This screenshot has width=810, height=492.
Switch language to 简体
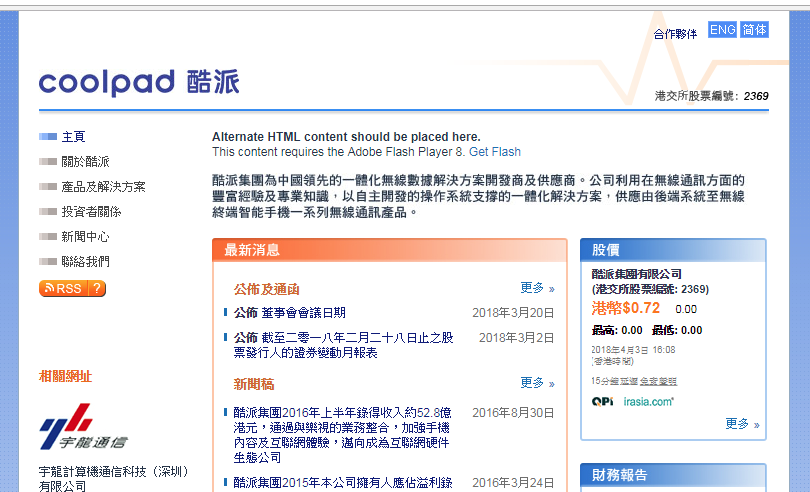click(755, 30)
